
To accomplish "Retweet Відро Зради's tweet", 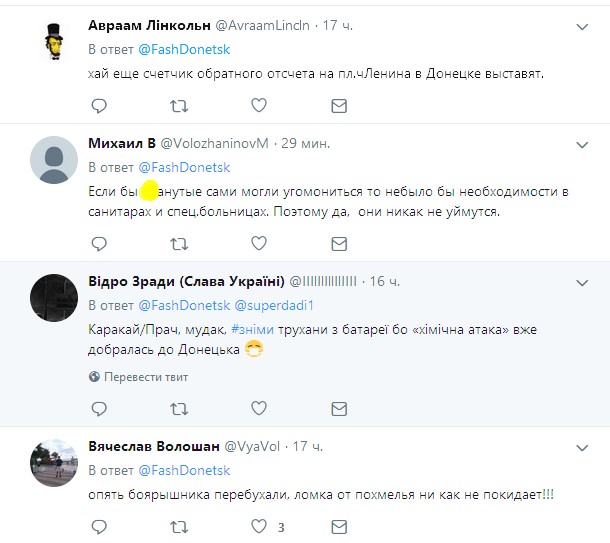I will tap(179, 408).
